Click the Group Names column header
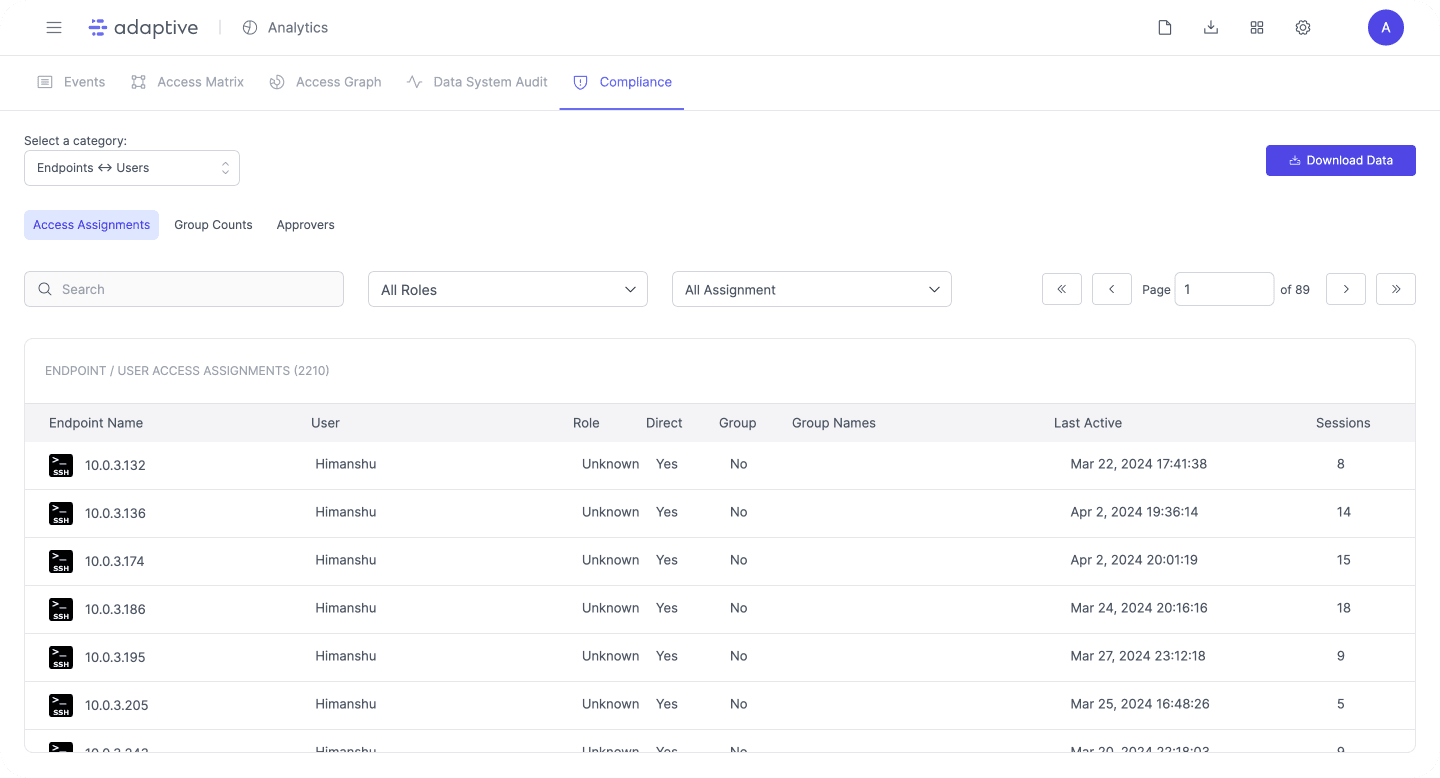The height and width of the screenshot is (778, 1440). [x=834, y=423]
